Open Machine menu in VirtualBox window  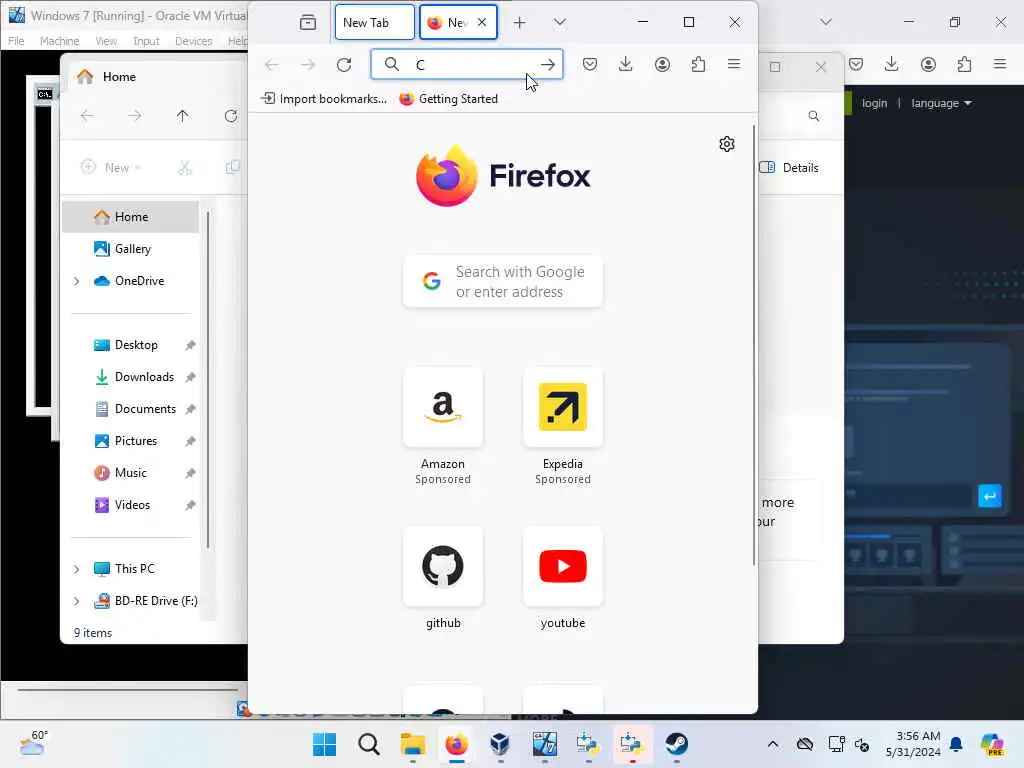pyautogui.click(x=59, y=41)
